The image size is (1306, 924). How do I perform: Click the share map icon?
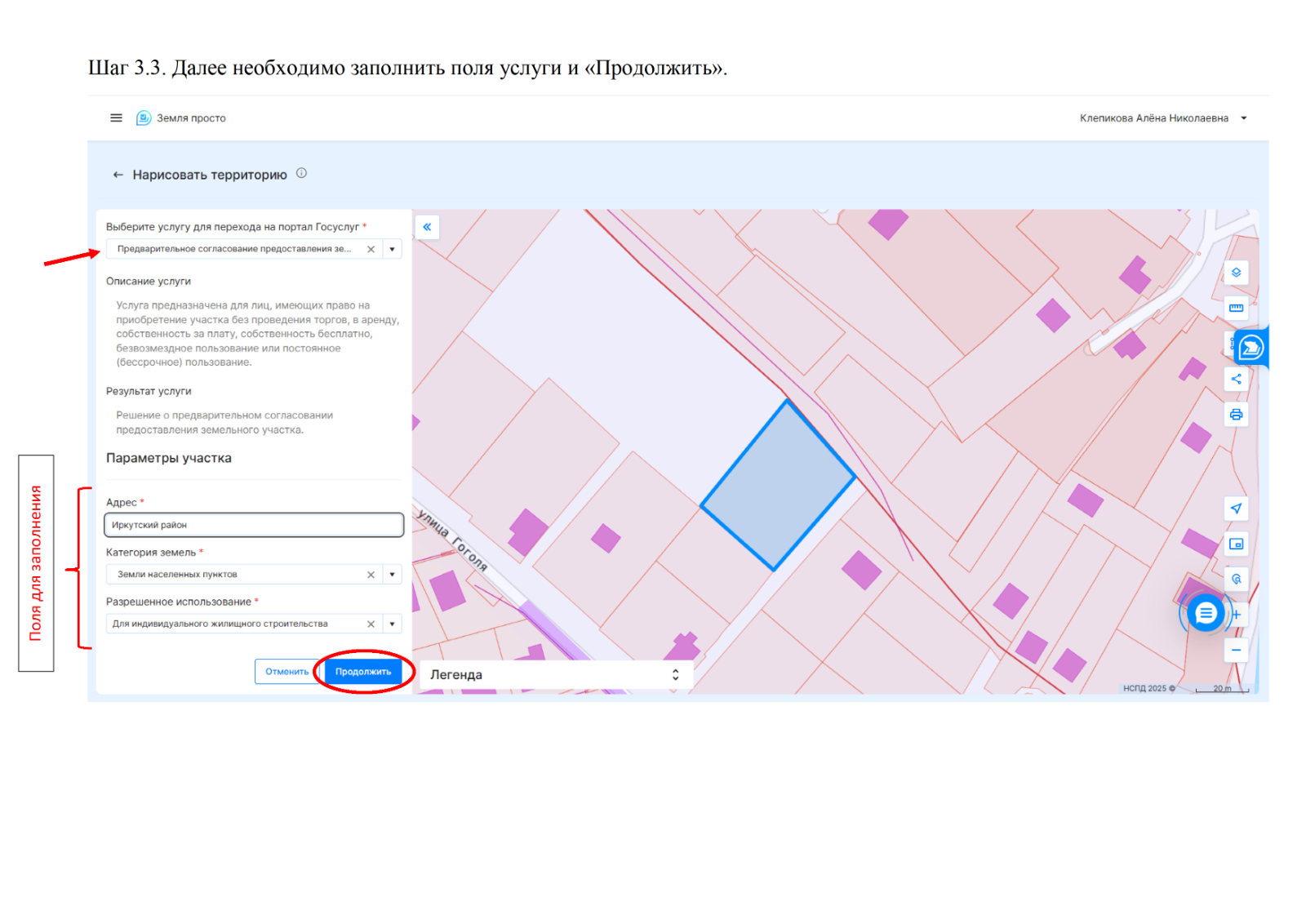[1236, 379]
